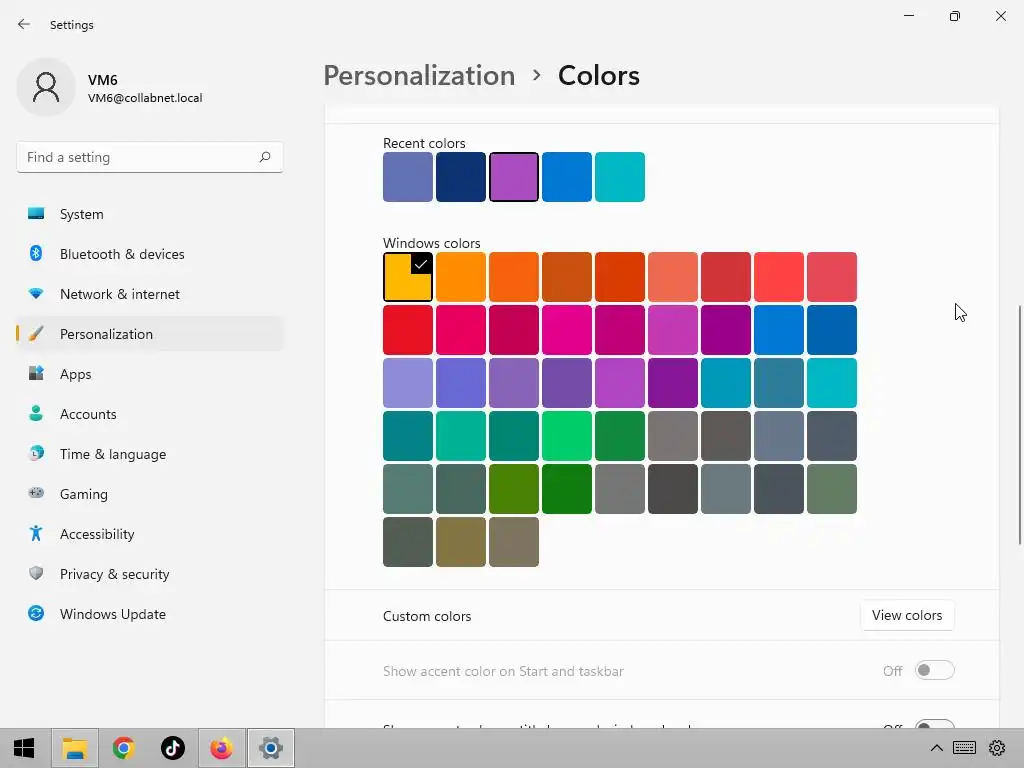Choose the navy blue recent color swatch
This screenshot has height=768, width=1024.
pyautogui.click(x=461, y=177)
